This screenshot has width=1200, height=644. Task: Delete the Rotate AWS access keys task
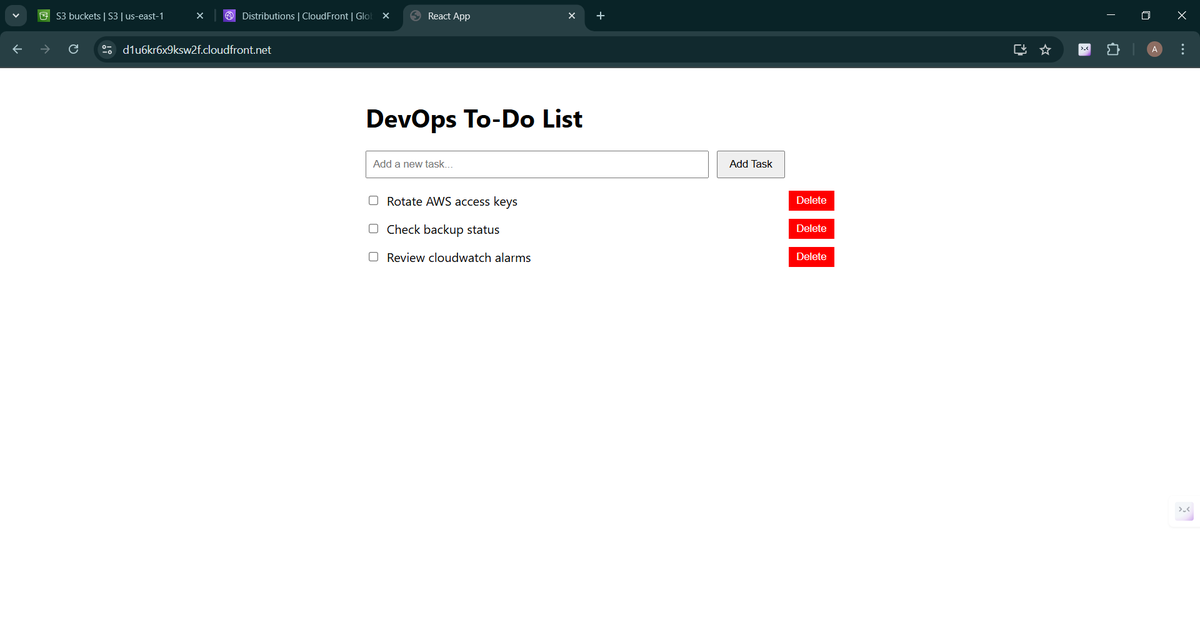tap(811, 201)
